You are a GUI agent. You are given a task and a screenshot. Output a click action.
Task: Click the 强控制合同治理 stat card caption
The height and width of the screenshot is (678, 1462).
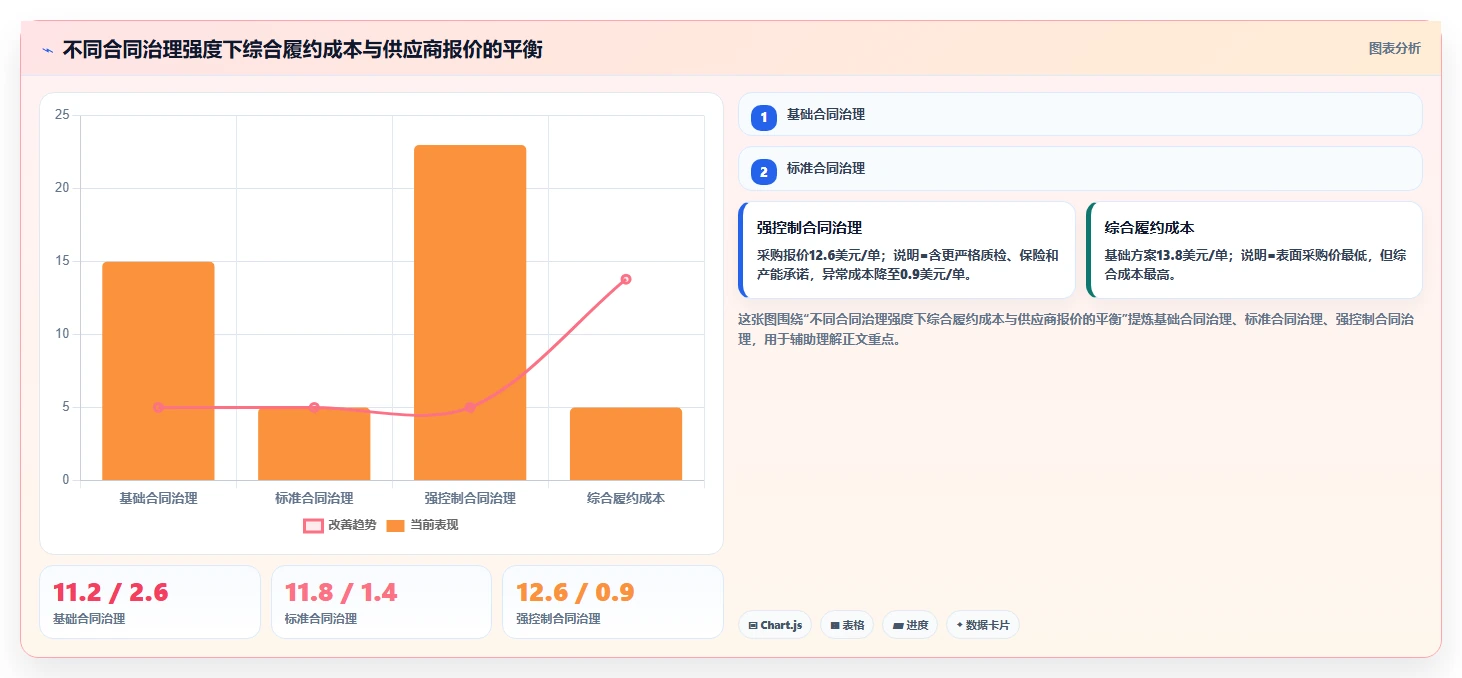pos(558,619)
